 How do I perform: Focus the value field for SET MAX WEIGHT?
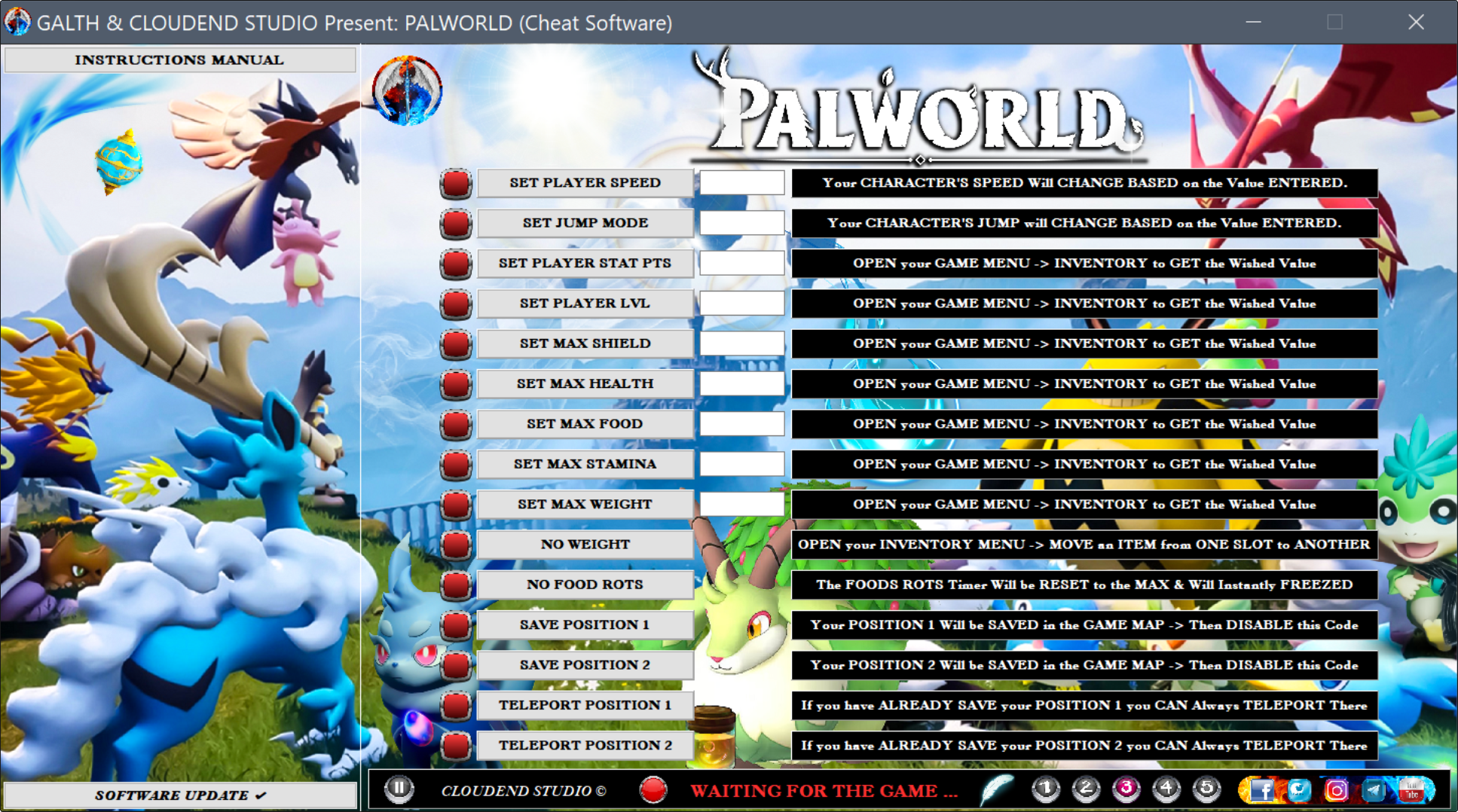(x=742, y=504)
